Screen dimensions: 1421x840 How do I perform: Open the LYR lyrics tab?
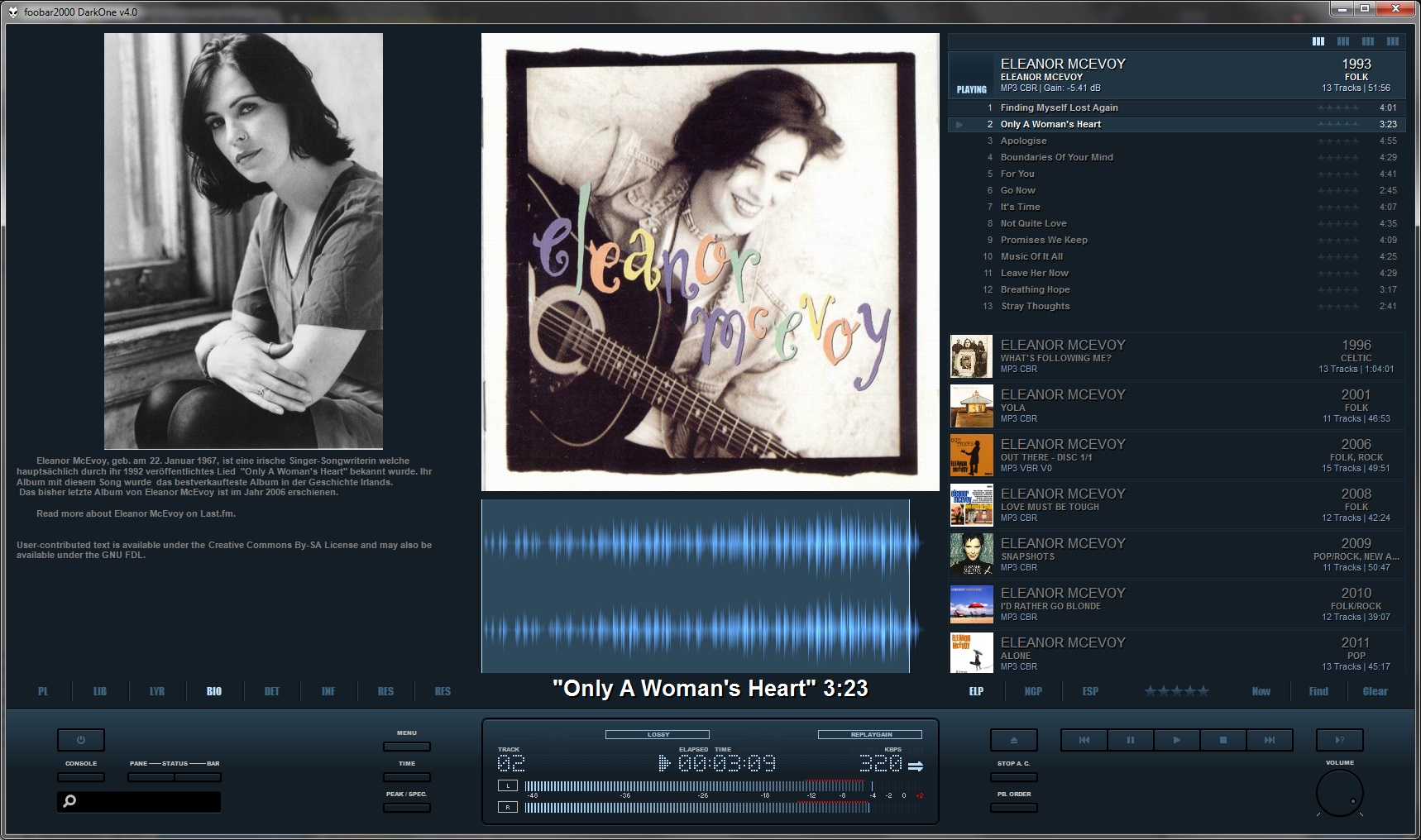coord(157,691)
